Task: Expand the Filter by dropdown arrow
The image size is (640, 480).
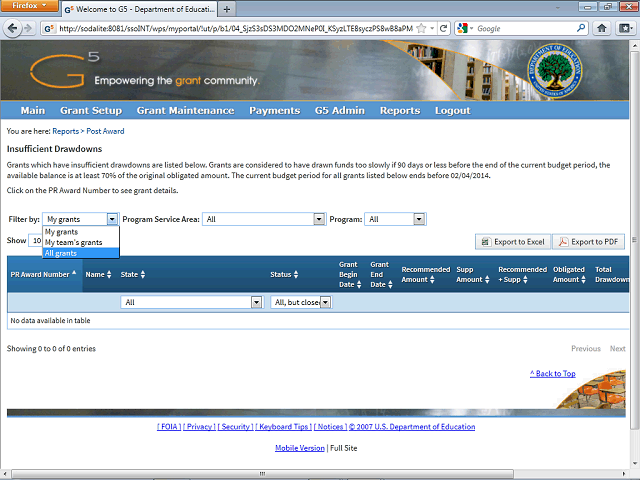Action: tap(112, 219)
